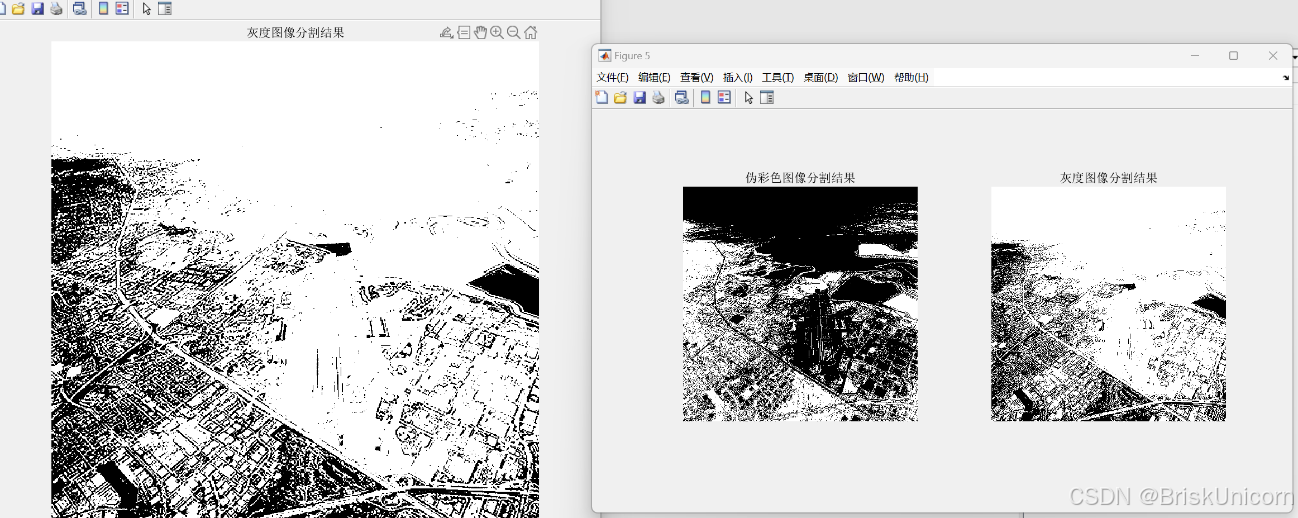Click the brush data icon above left image

click(446, 32)
